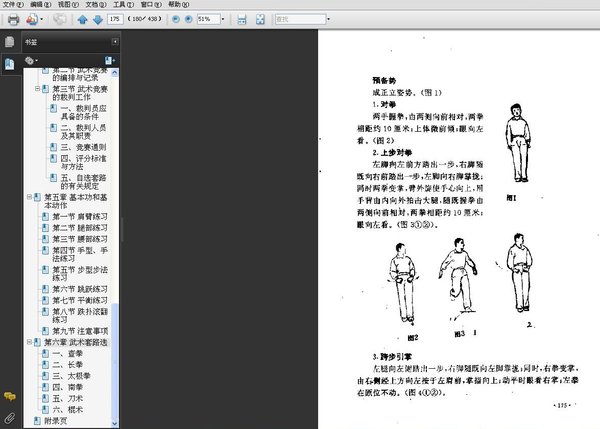Open the comments panel icon

[x=10, y=396]
